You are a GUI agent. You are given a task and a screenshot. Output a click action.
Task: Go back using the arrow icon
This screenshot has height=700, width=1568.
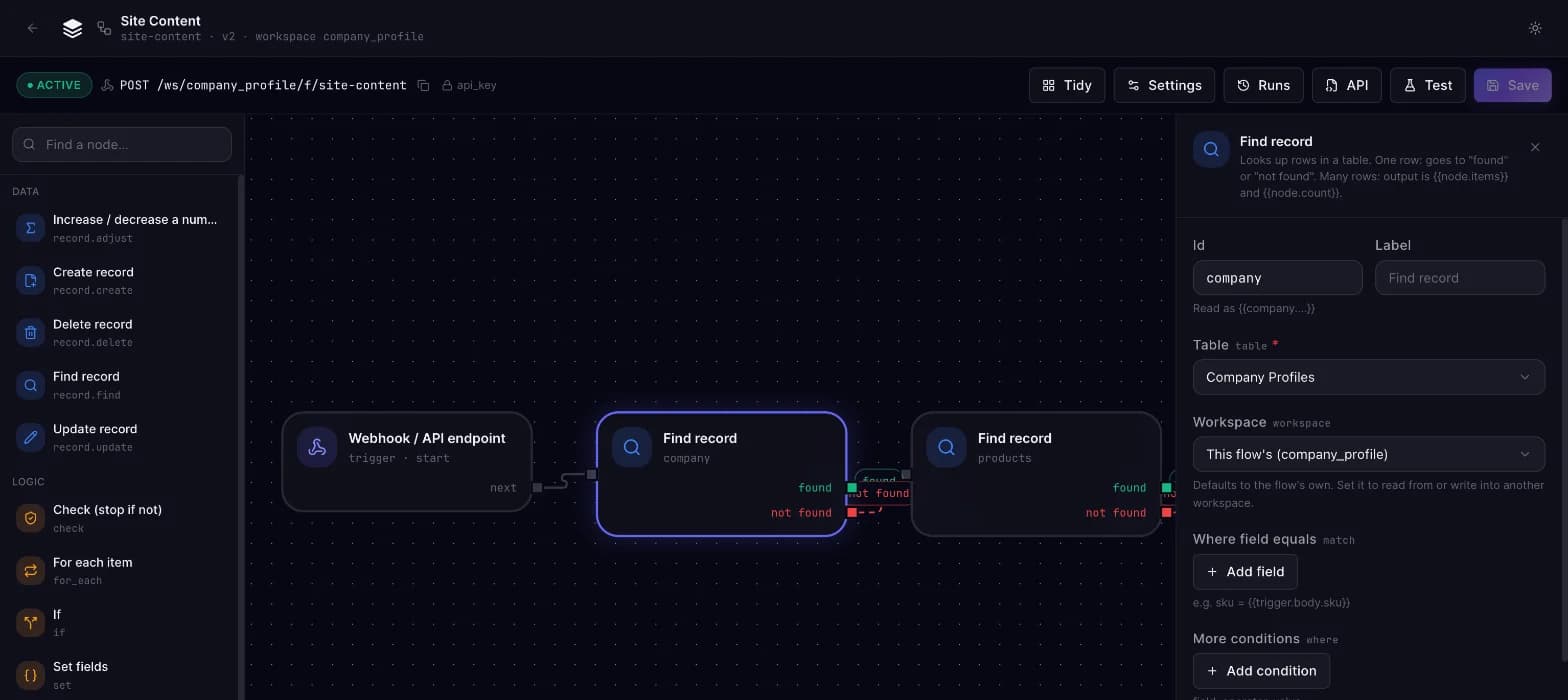[x=33, y=28]
